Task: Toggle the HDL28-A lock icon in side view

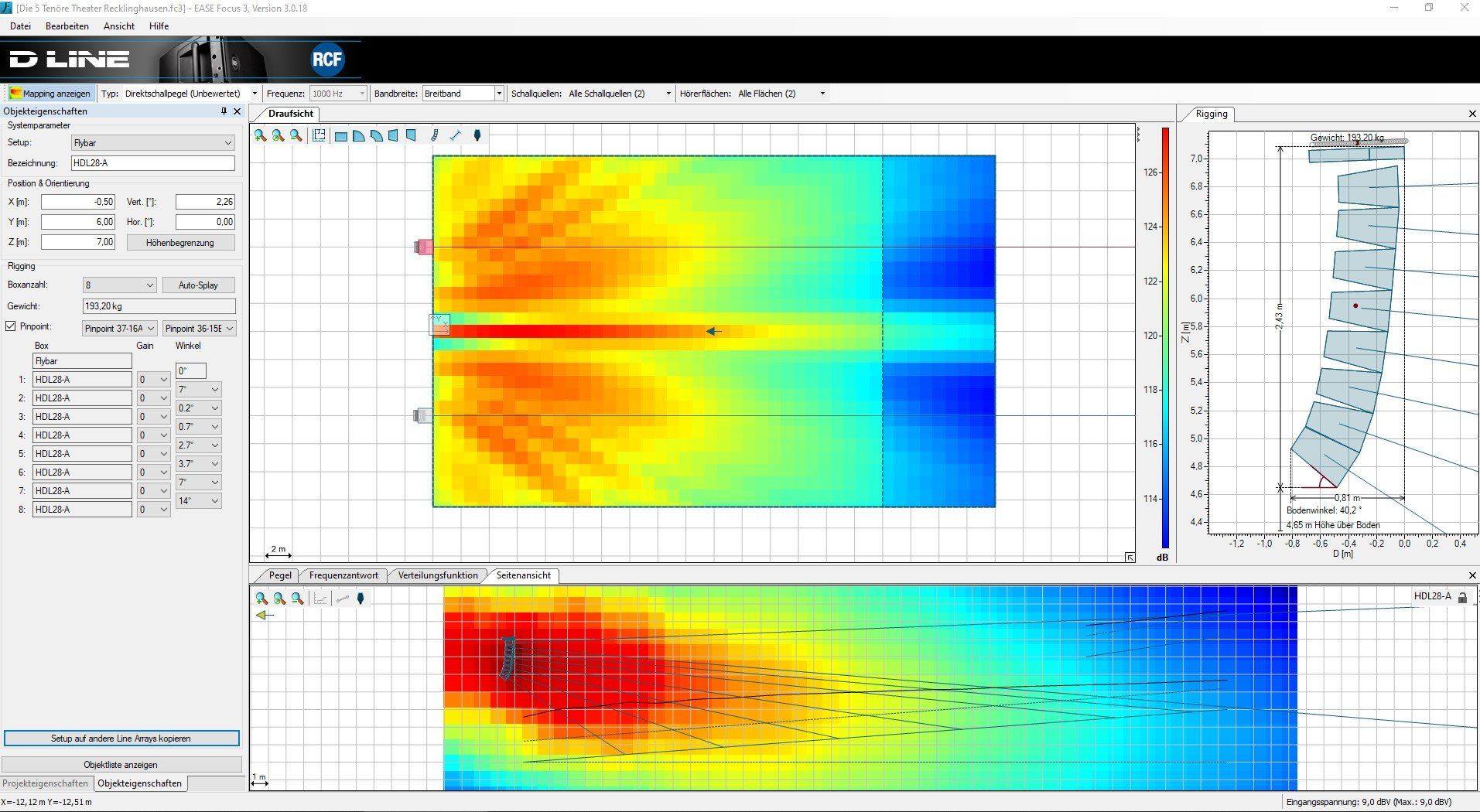Action: pyautogui.click(x=1462, y=597)
